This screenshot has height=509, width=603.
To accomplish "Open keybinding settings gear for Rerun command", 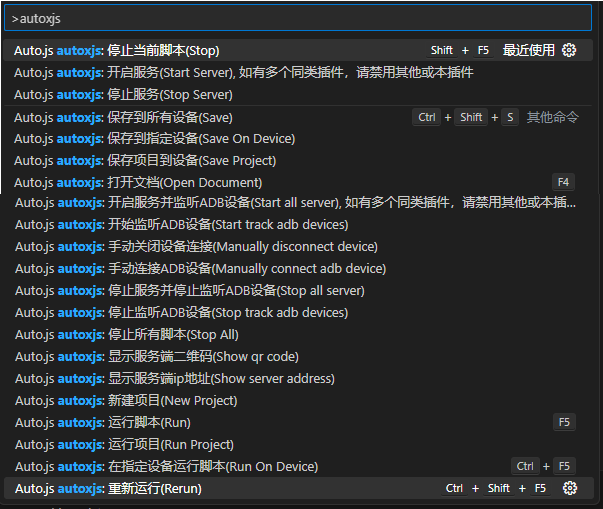I will (x=570, y=488).
